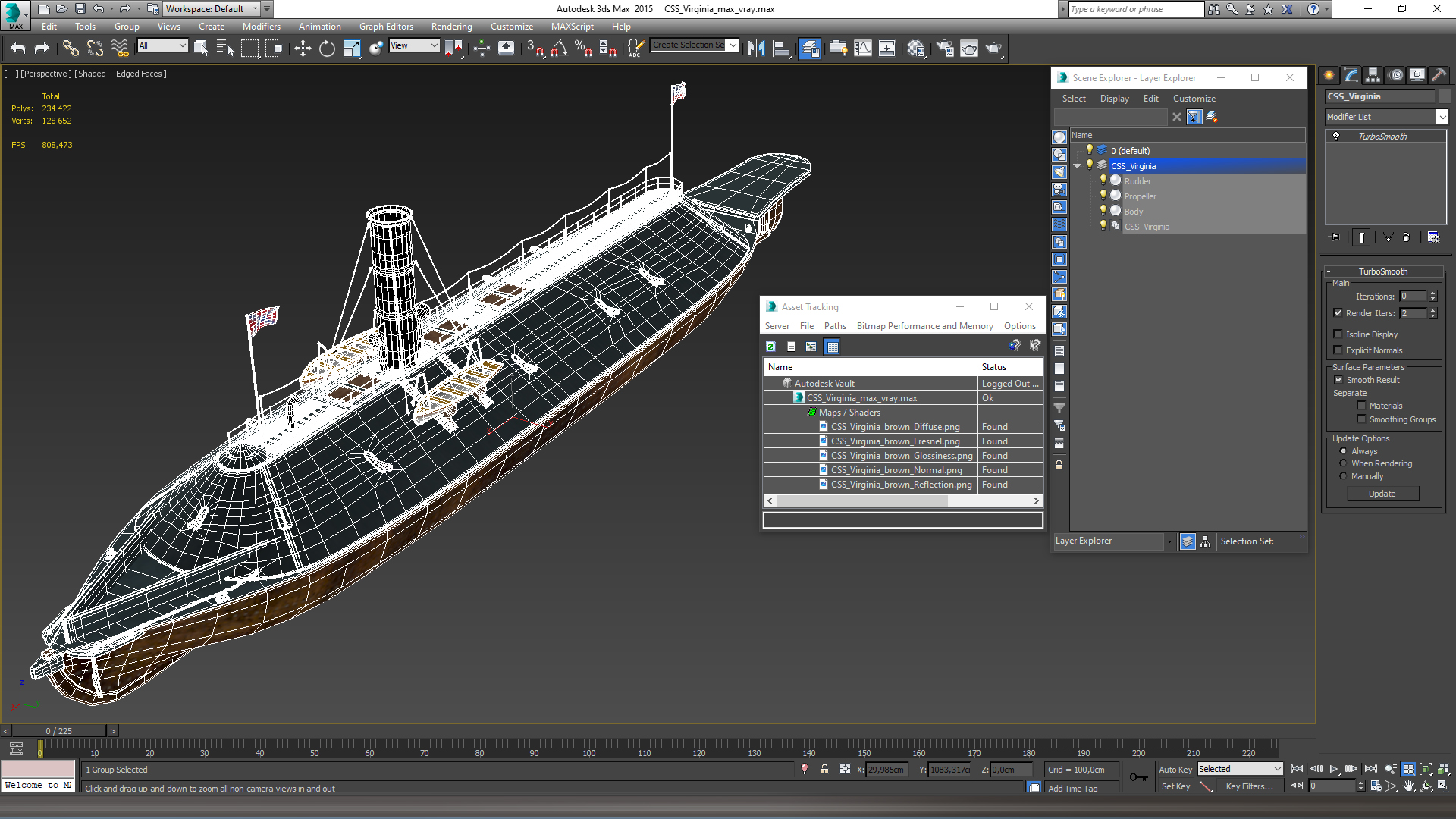1456x819 pixels.
Task: Click the Iterations value field
Action: [x=1414, y=297]
